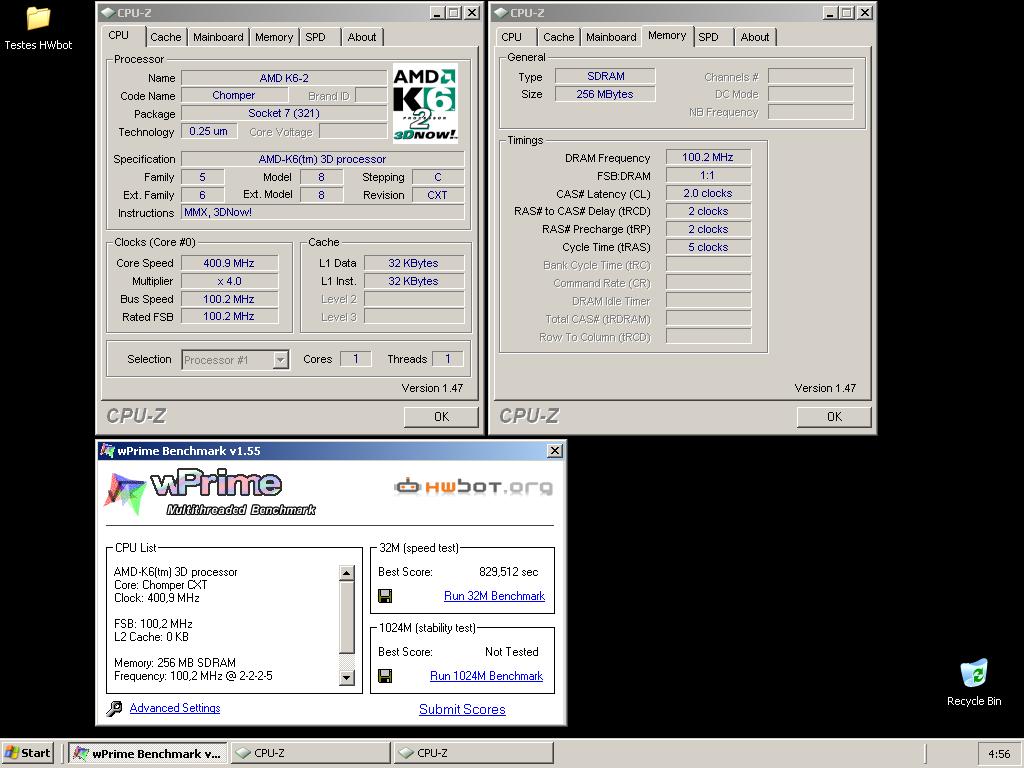Click Not Tested 1024M score text

512,652
